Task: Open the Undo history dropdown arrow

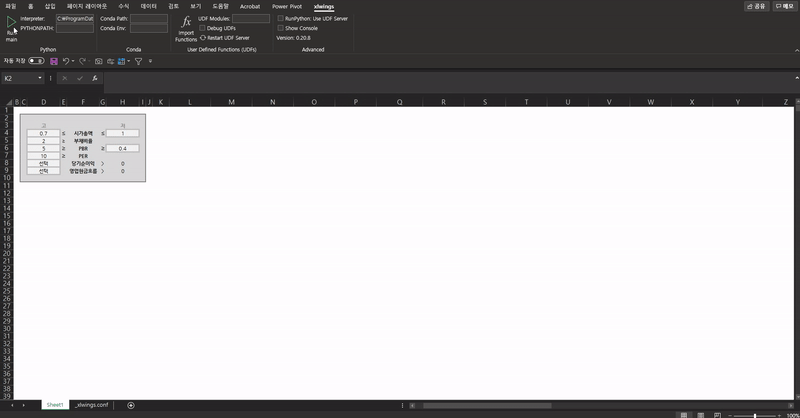Action: click(x=73, y=61)
